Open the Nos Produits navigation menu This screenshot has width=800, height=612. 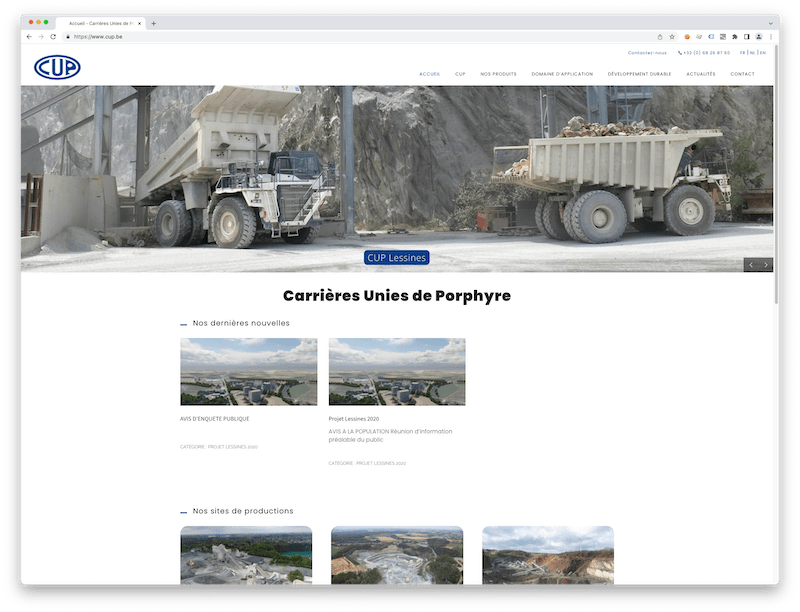[498, 74]
